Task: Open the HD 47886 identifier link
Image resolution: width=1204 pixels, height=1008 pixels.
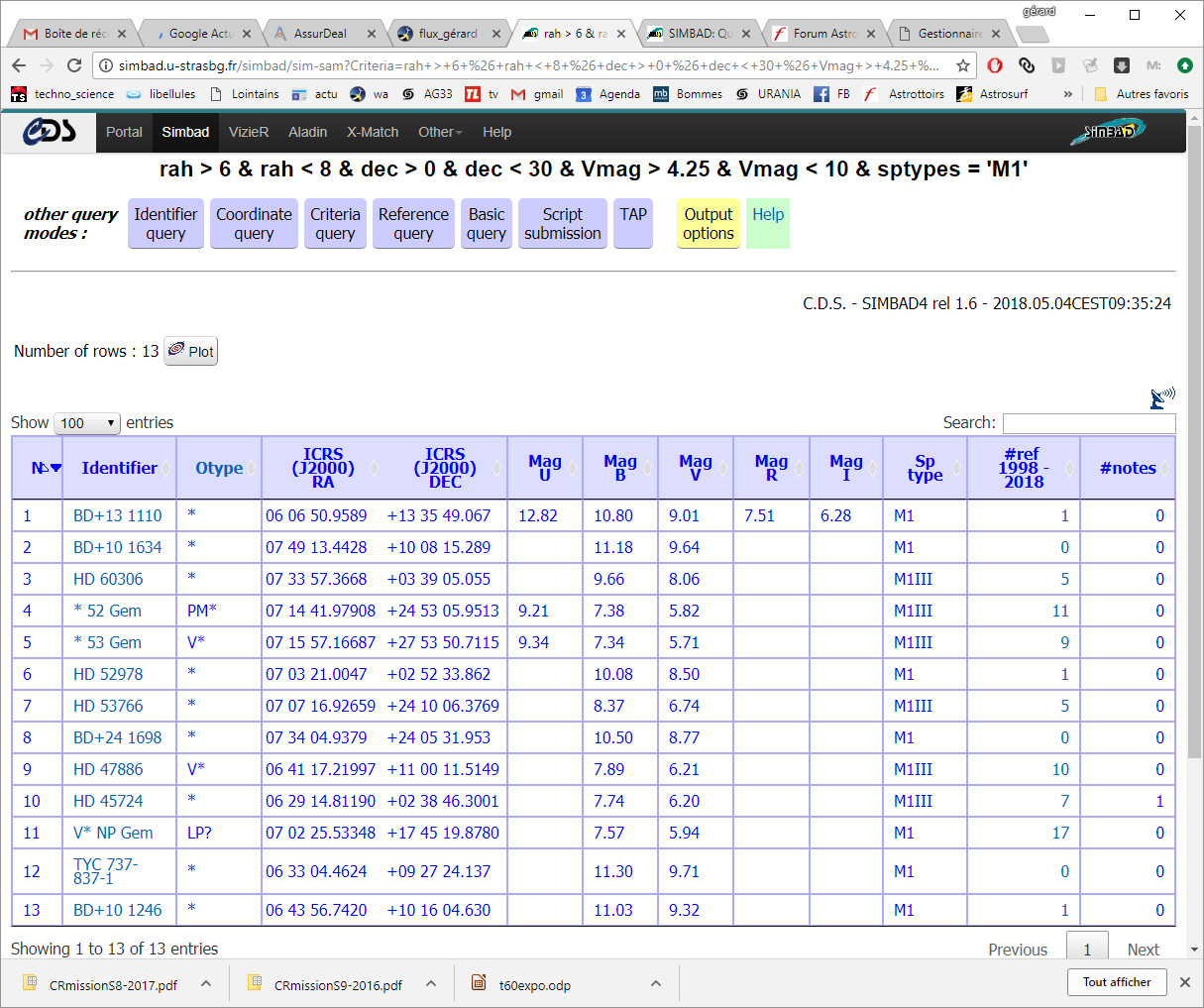Action: [108, 769]
